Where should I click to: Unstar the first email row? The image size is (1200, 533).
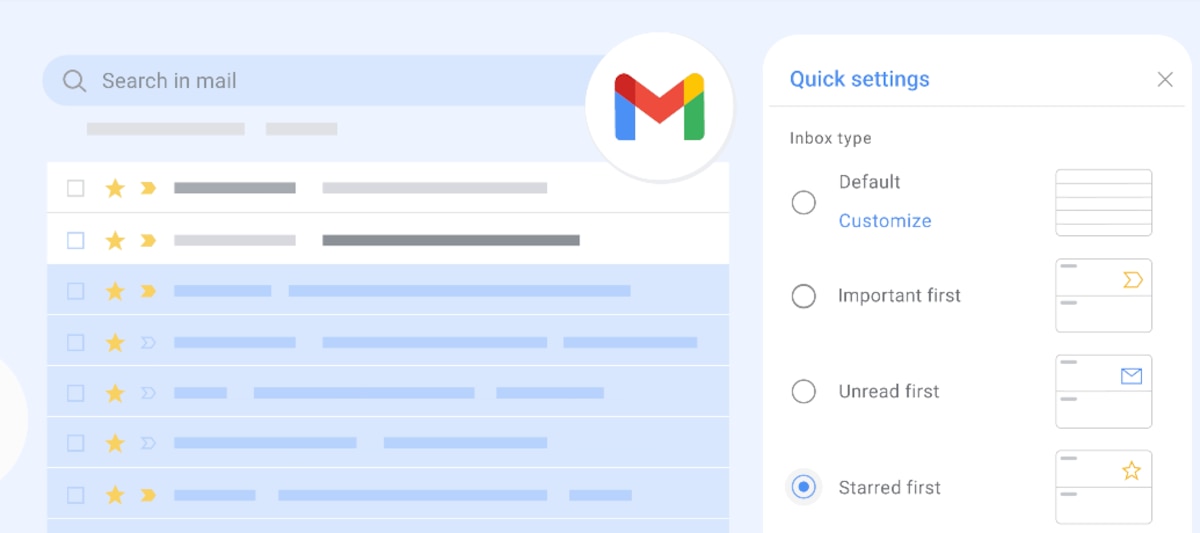[115, 188]
